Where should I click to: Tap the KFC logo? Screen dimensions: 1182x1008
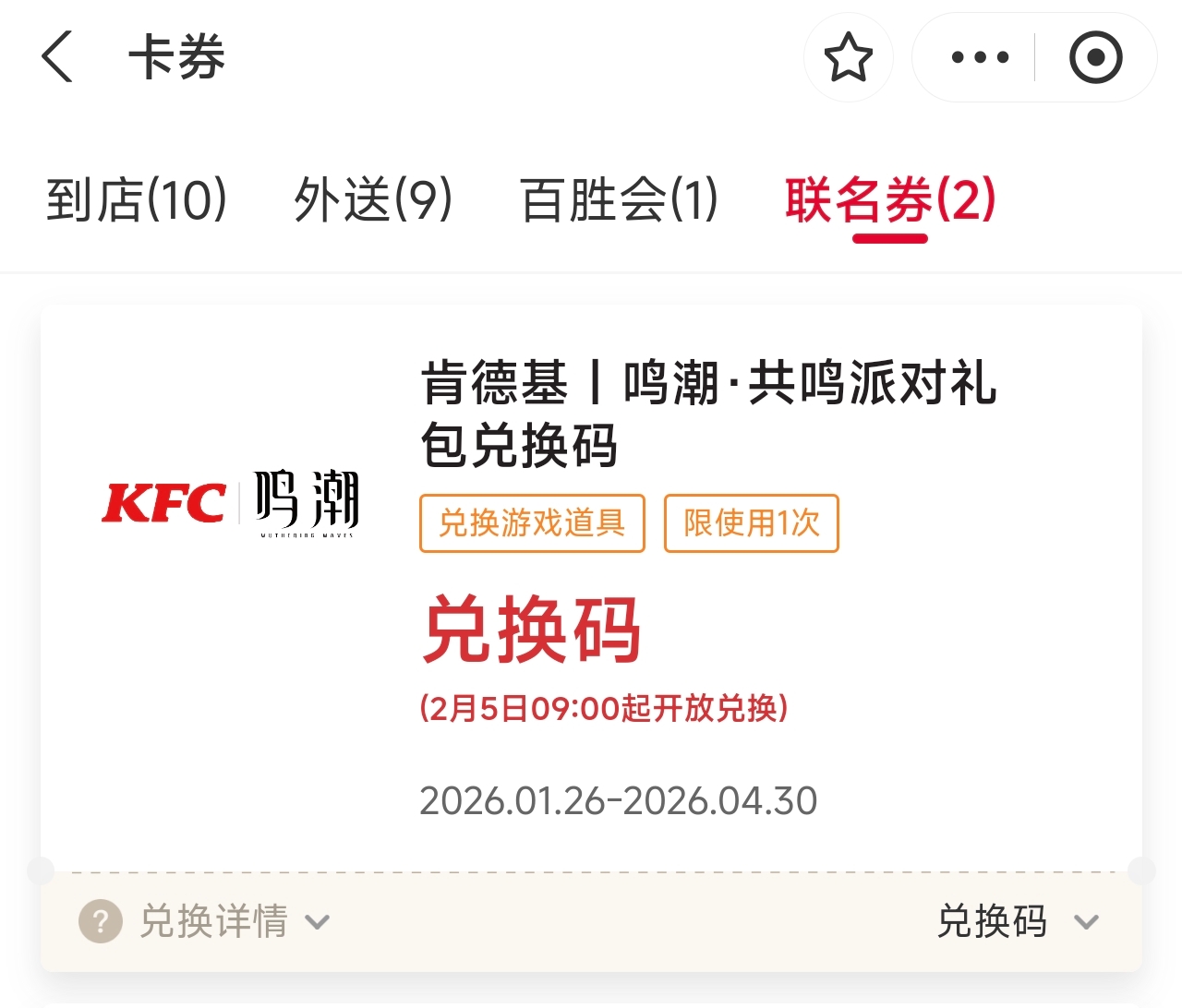pyautogui.click(x=163, y=503)
